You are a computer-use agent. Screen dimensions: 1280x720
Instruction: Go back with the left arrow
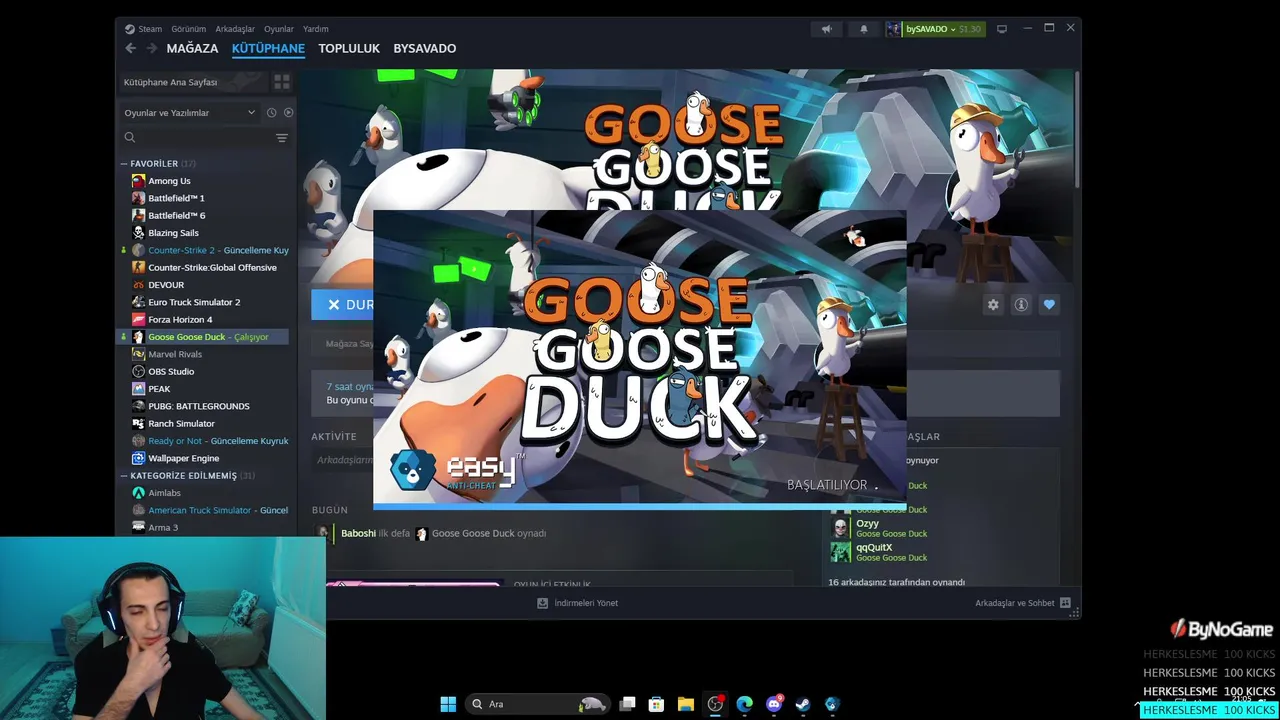click(130, 48)
